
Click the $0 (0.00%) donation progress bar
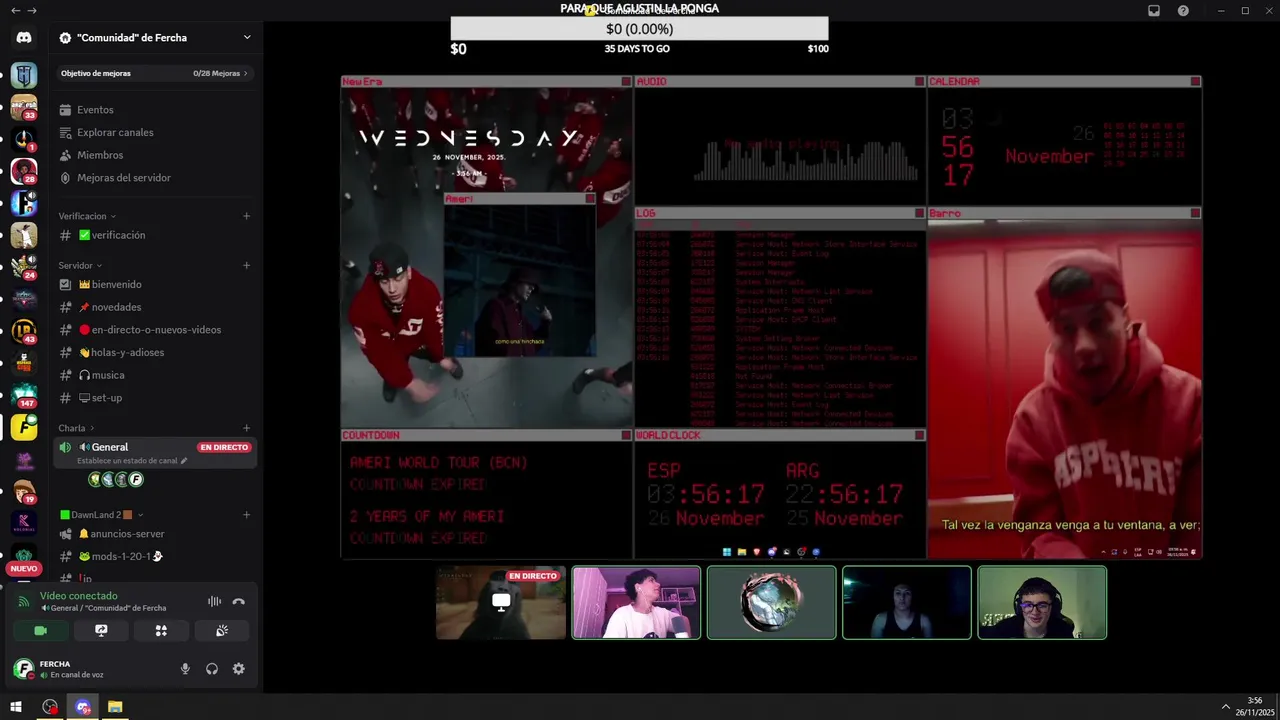click(x=639, y=29)
